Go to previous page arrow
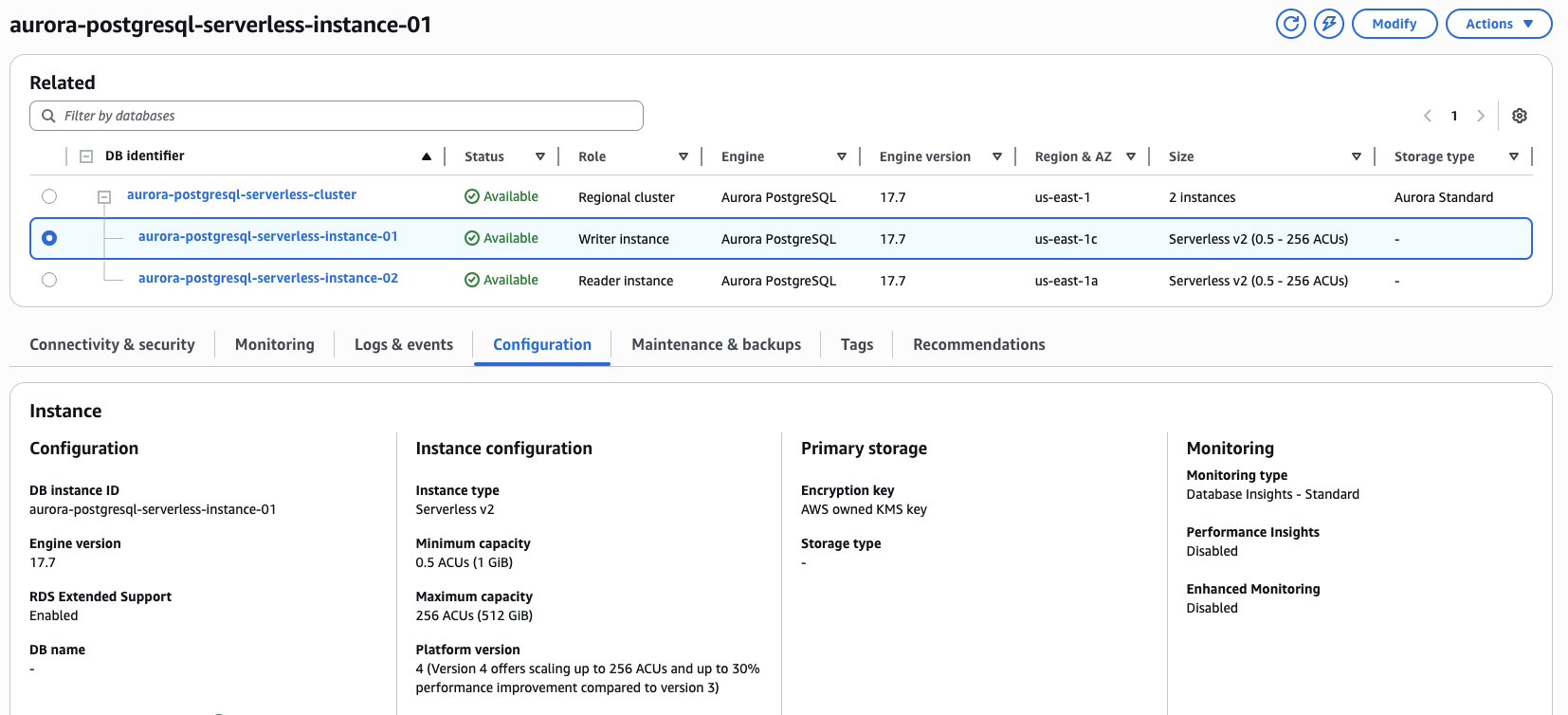 1428,116
